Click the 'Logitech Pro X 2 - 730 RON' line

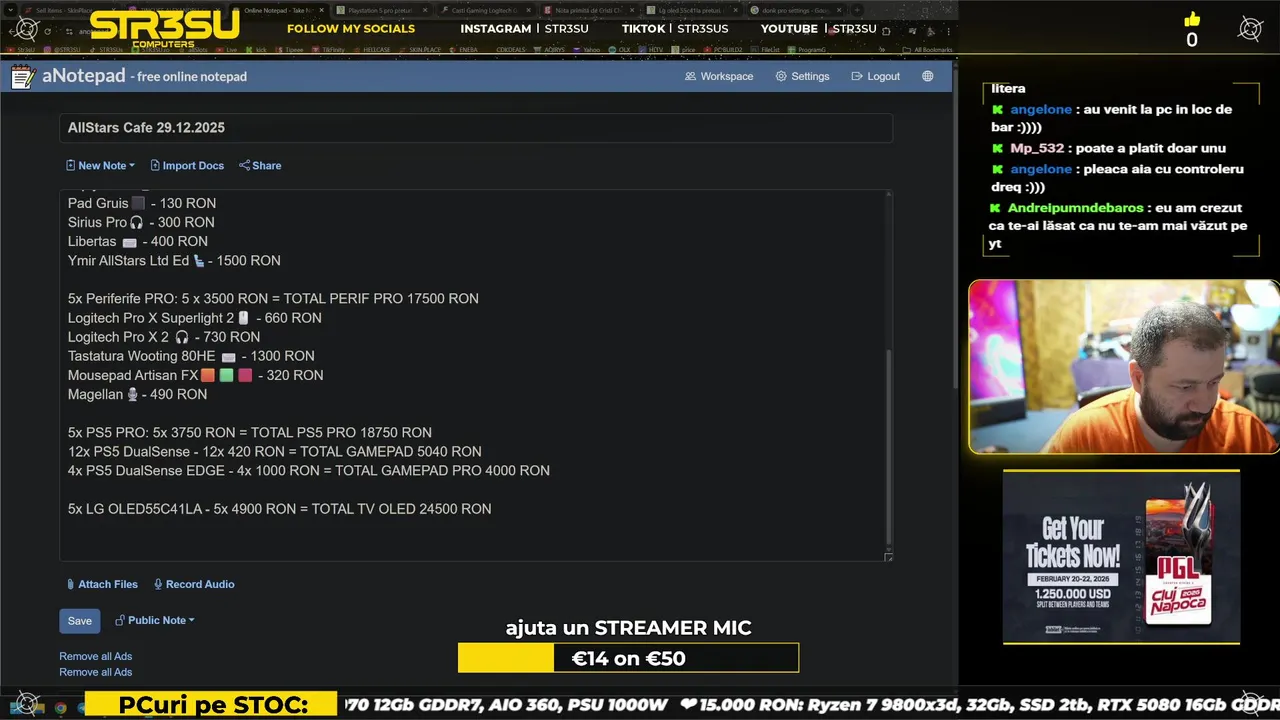[x=164, y=336]
